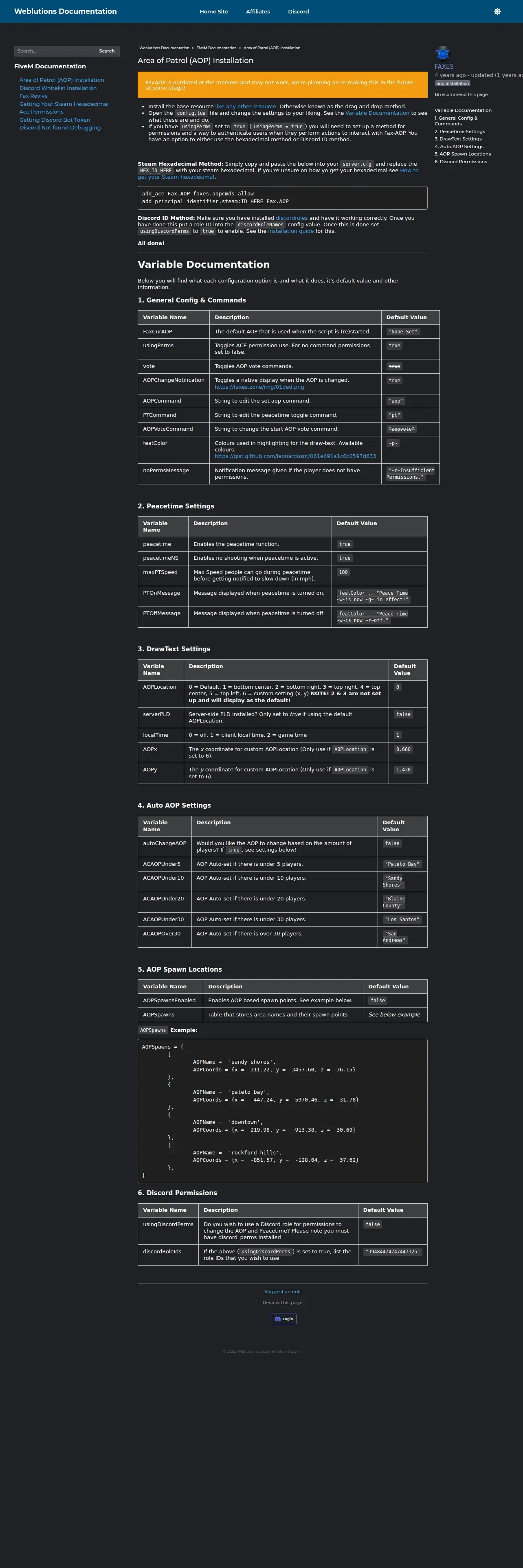Image resolution: width=523 pixels, height=1568 pixels.
Task: Jump to Peacetime Settings in contents
Action: (x=460, y=131)
